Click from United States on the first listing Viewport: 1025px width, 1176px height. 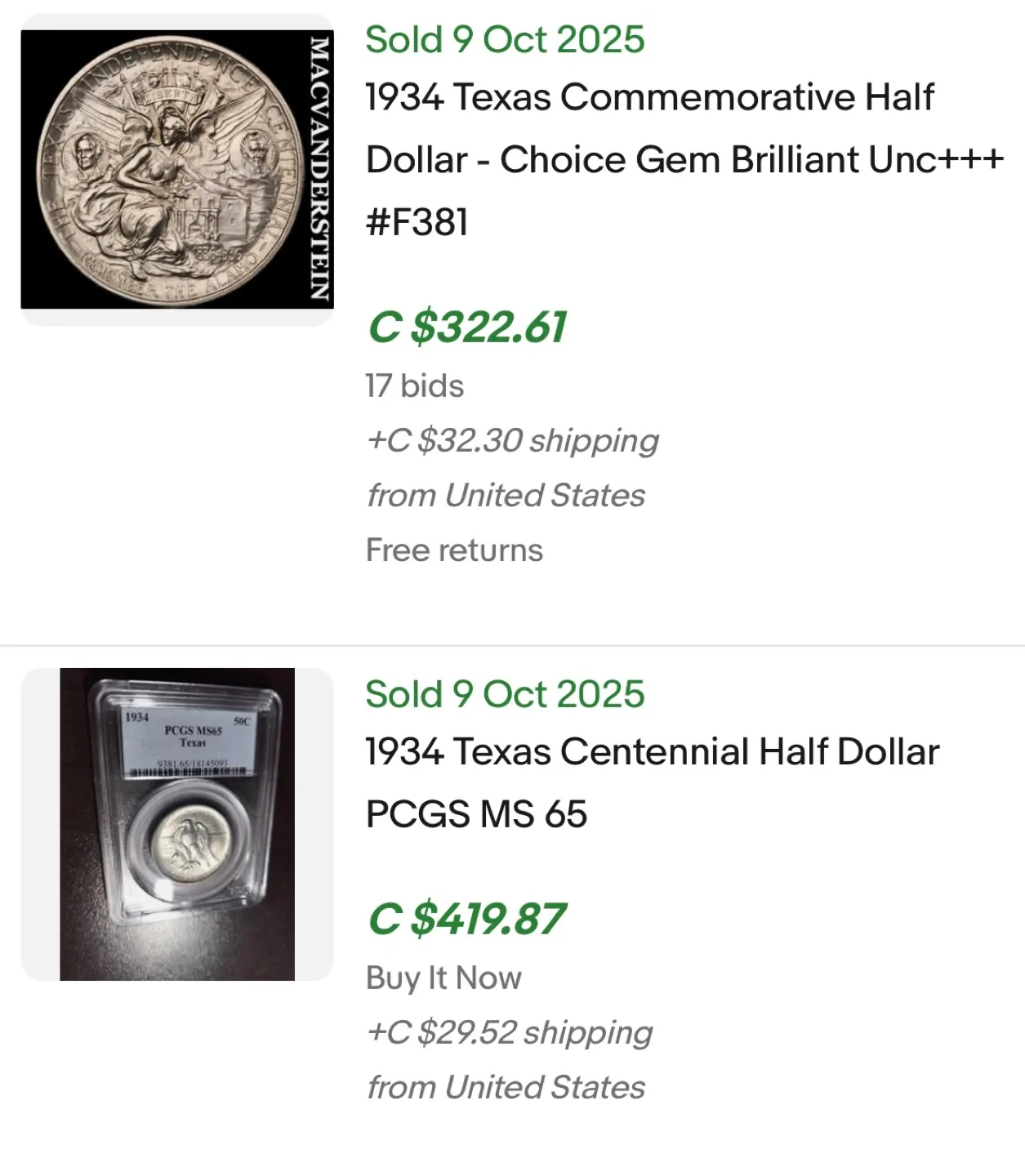coord(506,494)
